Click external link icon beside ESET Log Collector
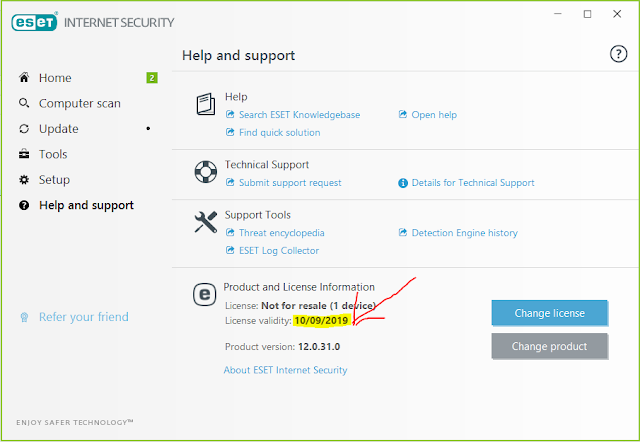The width and height of the screenshot is (640, 442). point(230,250)
